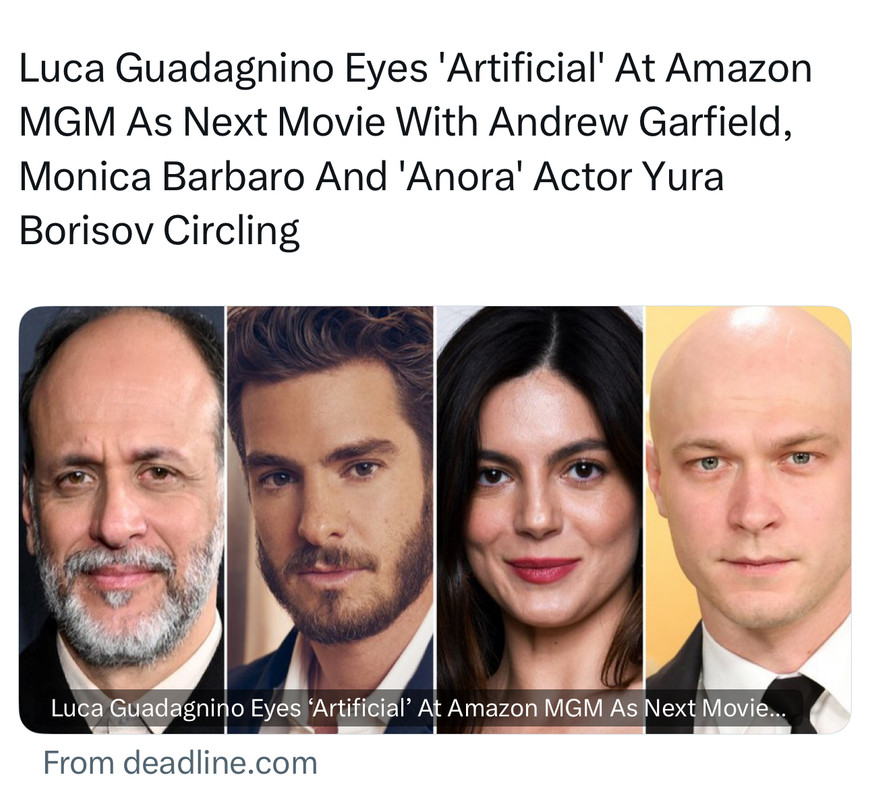Open the portrait of the brown-haired bearded man
This screenshot has width=870, height=800.
pyautogui.click(x=330, y=519)
